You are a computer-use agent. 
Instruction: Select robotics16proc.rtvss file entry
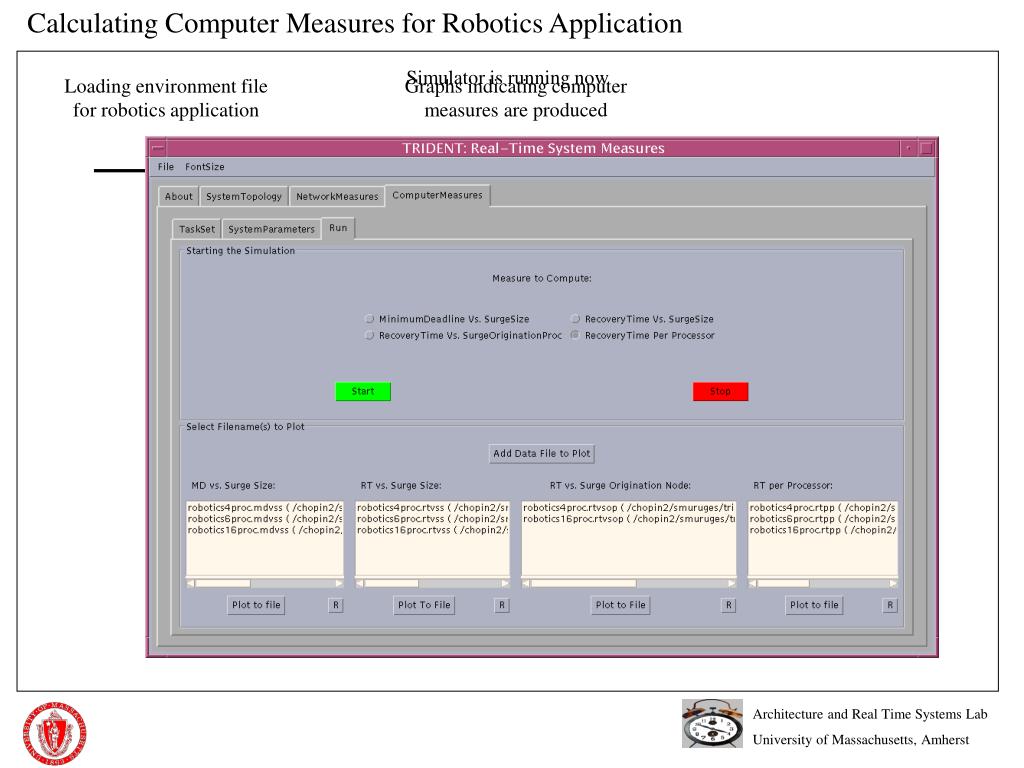click(432, 530)
